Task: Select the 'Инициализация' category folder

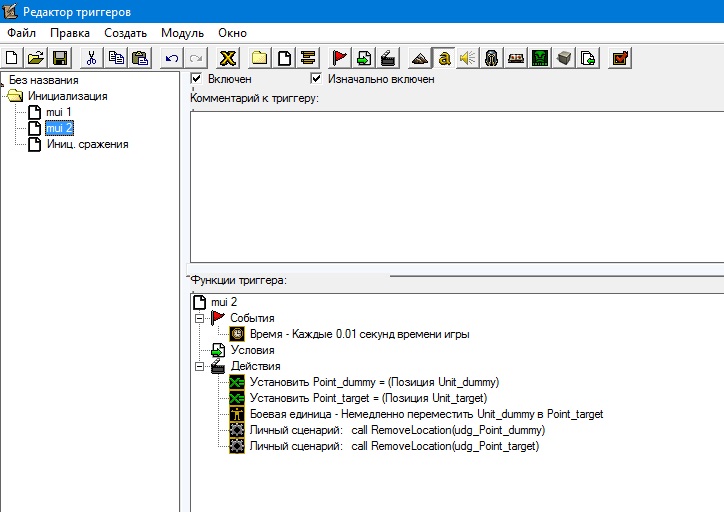Action: [67, 96]
